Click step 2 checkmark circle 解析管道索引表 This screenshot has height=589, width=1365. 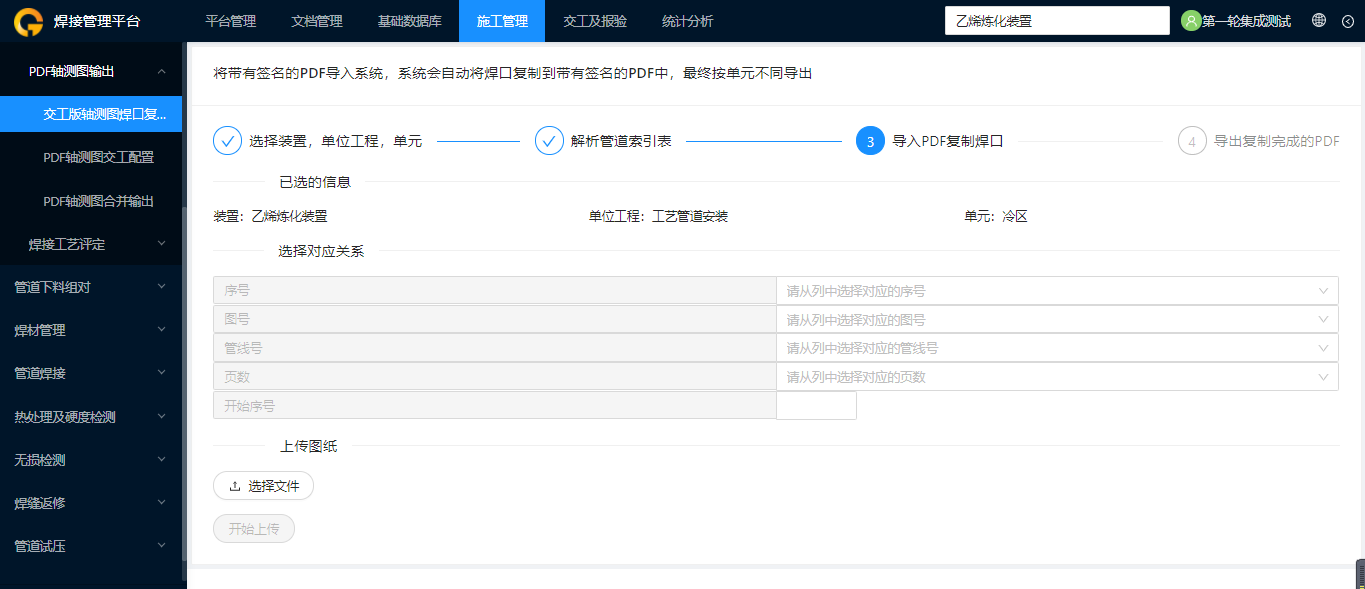[549, 141]
